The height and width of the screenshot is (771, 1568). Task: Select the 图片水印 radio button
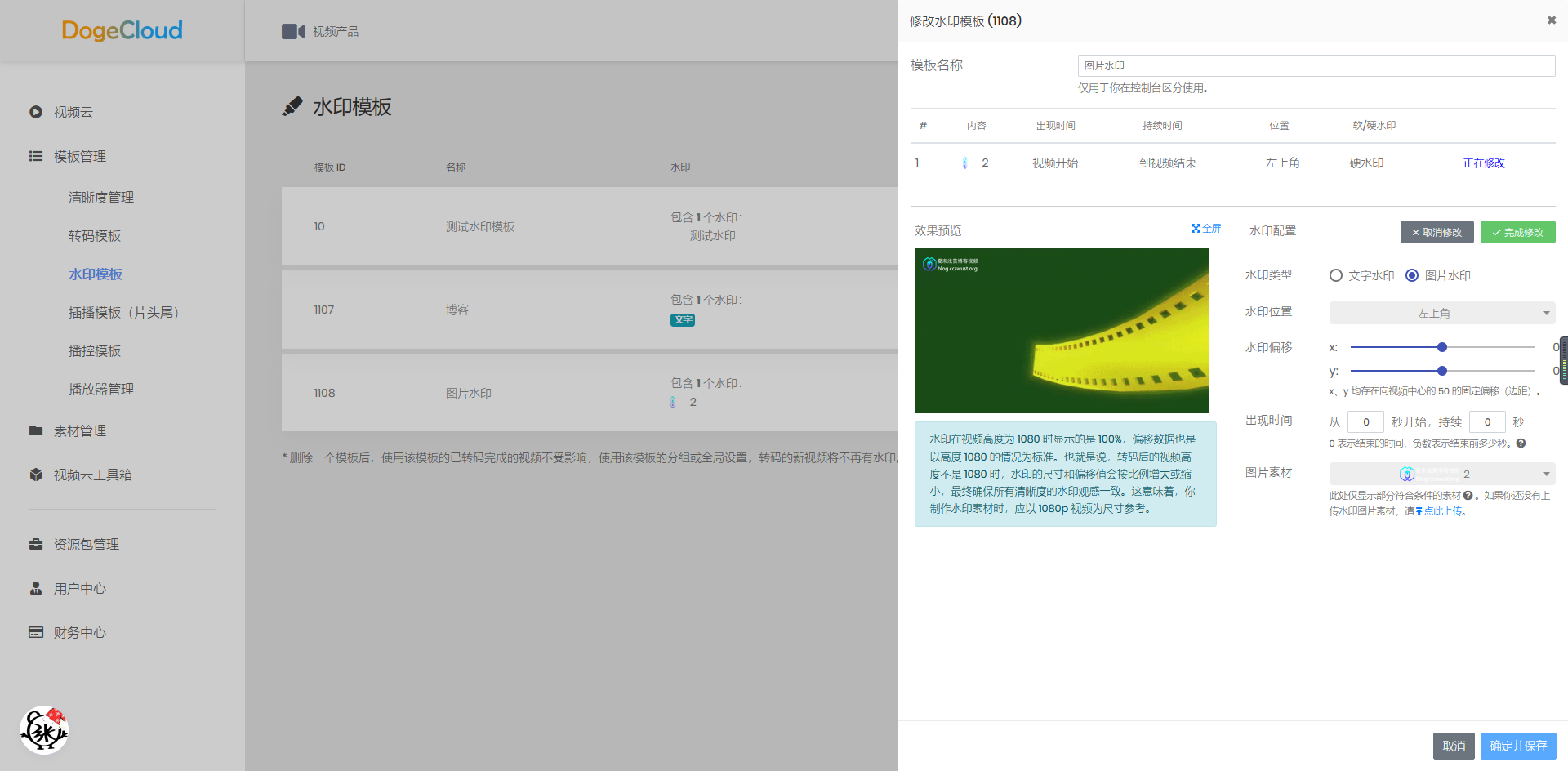pos(1412,275)
